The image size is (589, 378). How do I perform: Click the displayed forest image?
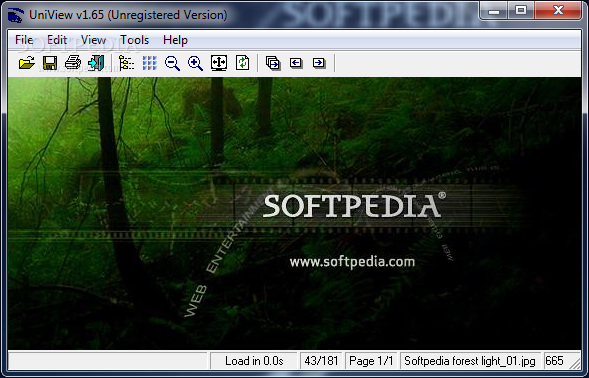pos(294,213)
